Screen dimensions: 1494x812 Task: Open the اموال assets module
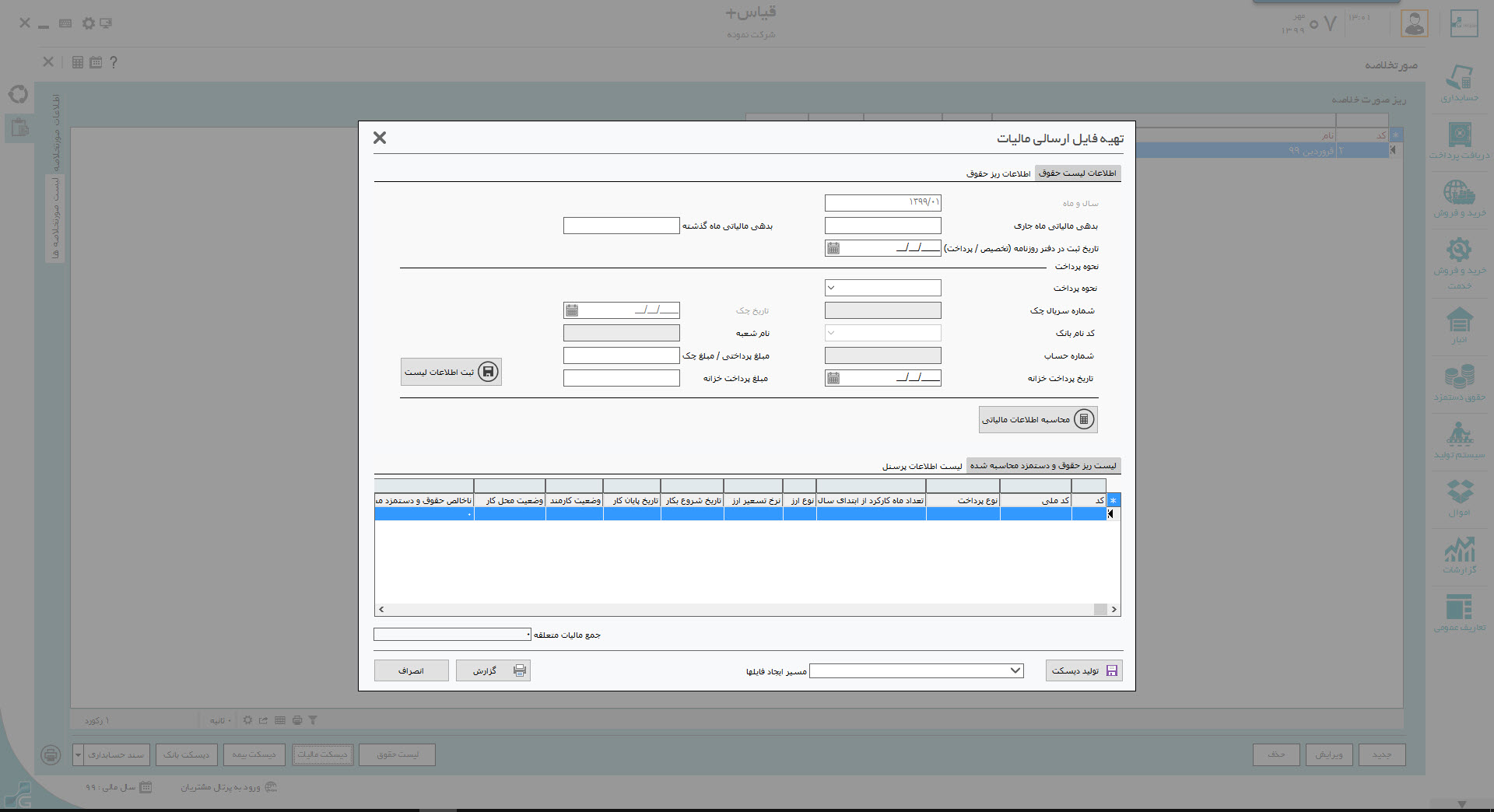(x=1459, y=497)
